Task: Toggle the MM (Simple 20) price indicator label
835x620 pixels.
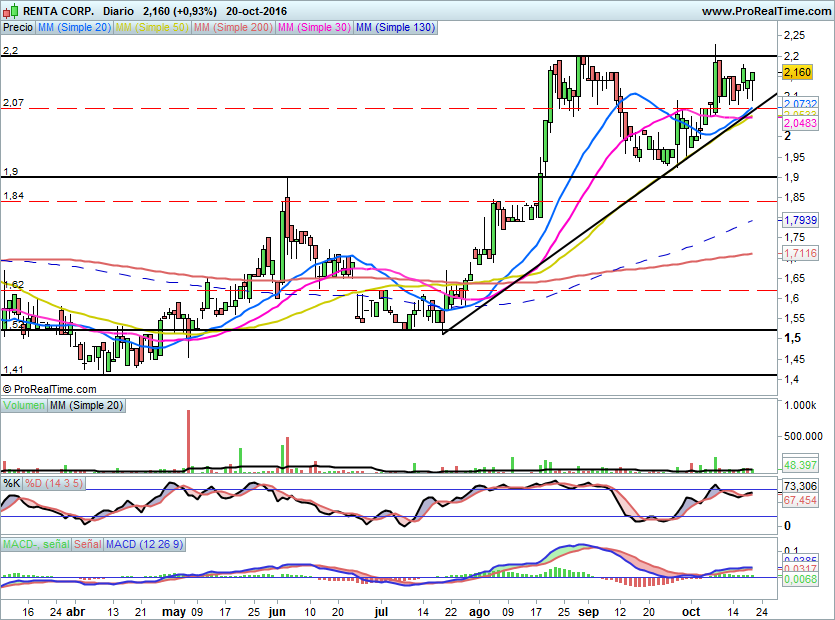Action: [74, 28]
